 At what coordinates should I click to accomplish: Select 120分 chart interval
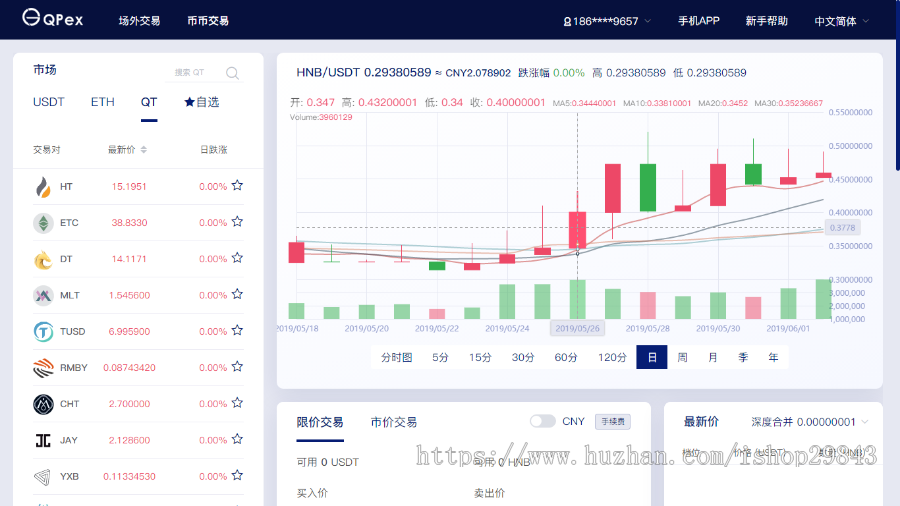coord(612,357)
